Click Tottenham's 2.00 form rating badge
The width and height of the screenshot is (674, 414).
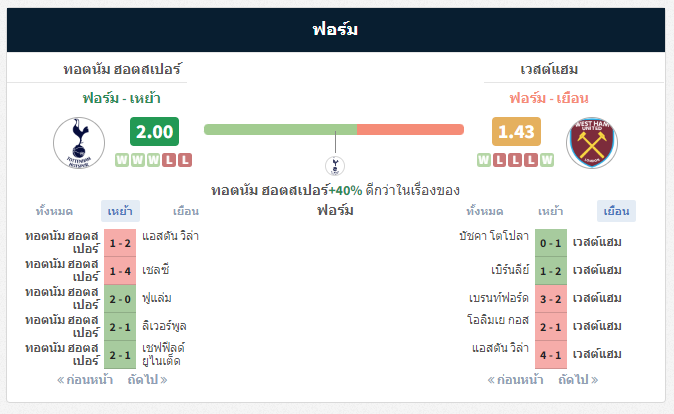click(154, 132)
